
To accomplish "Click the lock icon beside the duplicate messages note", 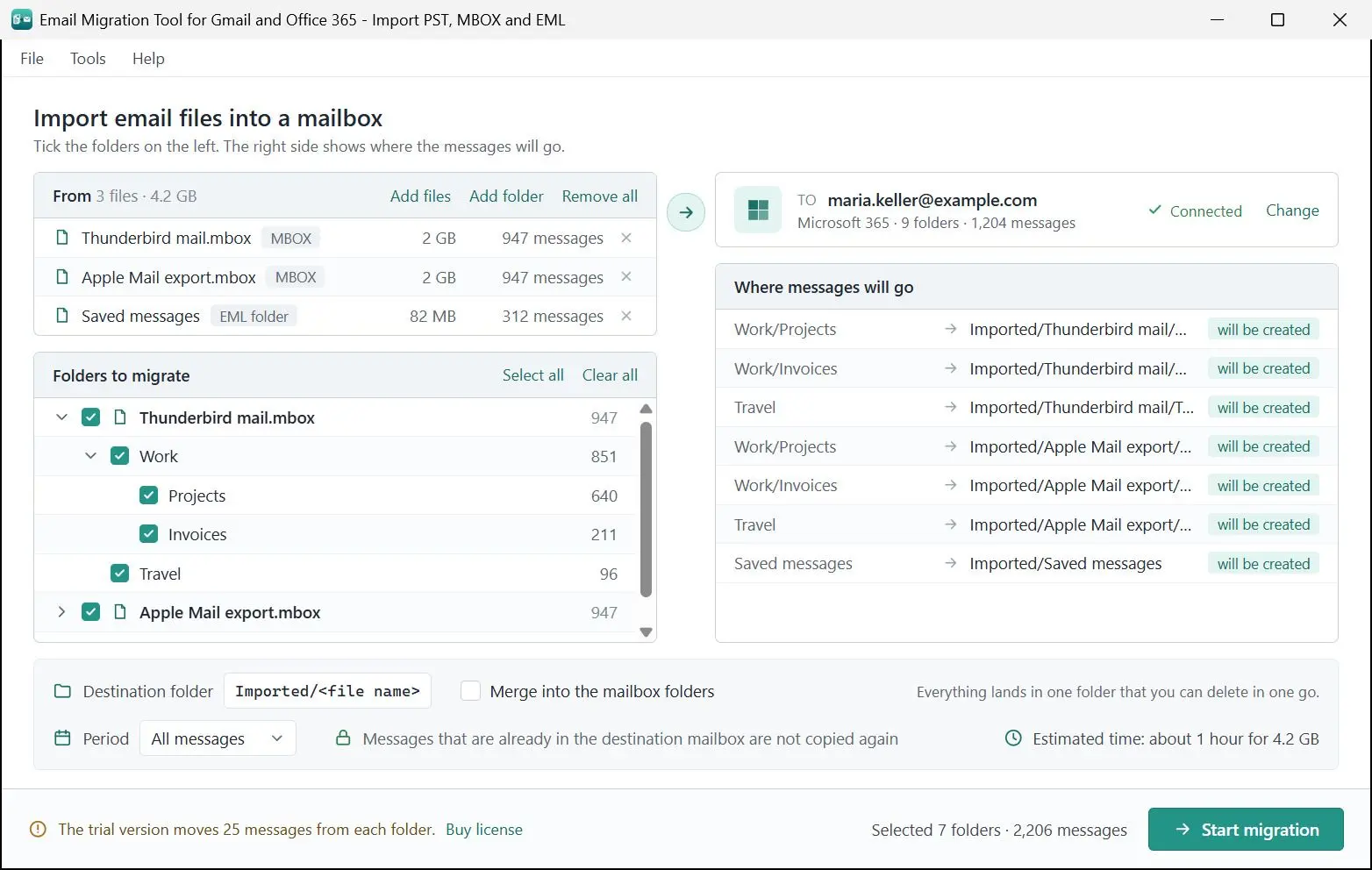I will [343, 738].
